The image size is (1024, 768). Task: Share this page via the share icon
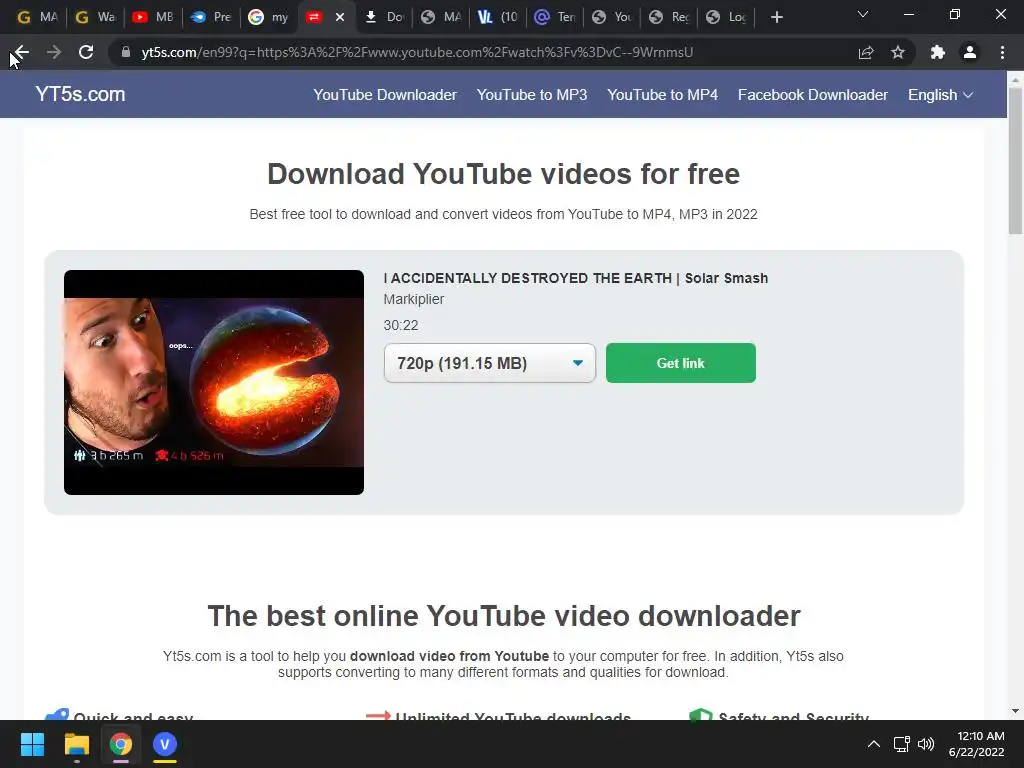click(866, 52)
